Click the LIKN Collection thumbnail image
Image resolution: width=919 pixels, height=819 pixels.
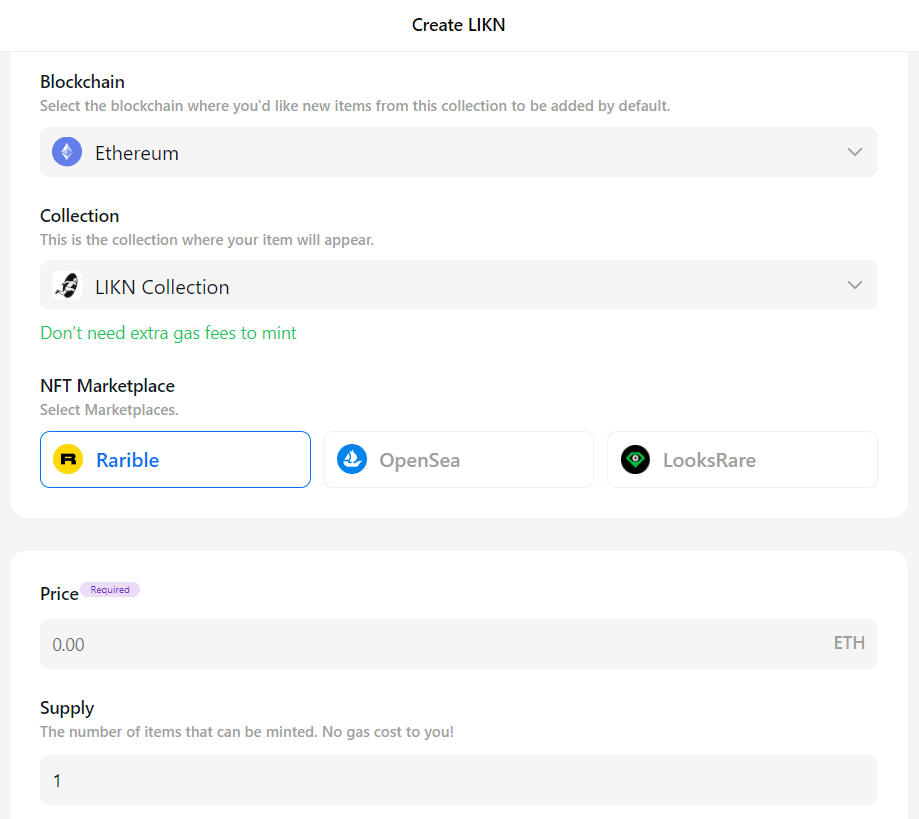click(x=67, y=286)
